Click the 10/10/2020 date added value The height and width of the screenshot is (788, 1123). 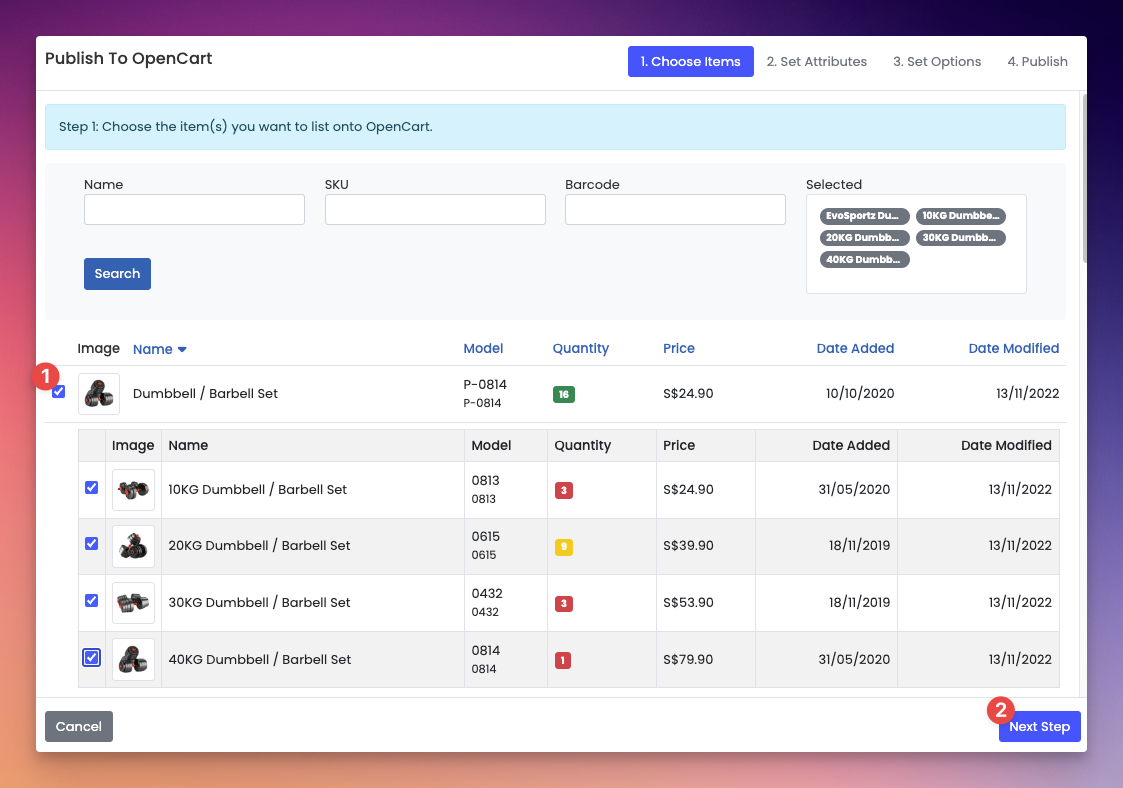(x=860, y=393)
